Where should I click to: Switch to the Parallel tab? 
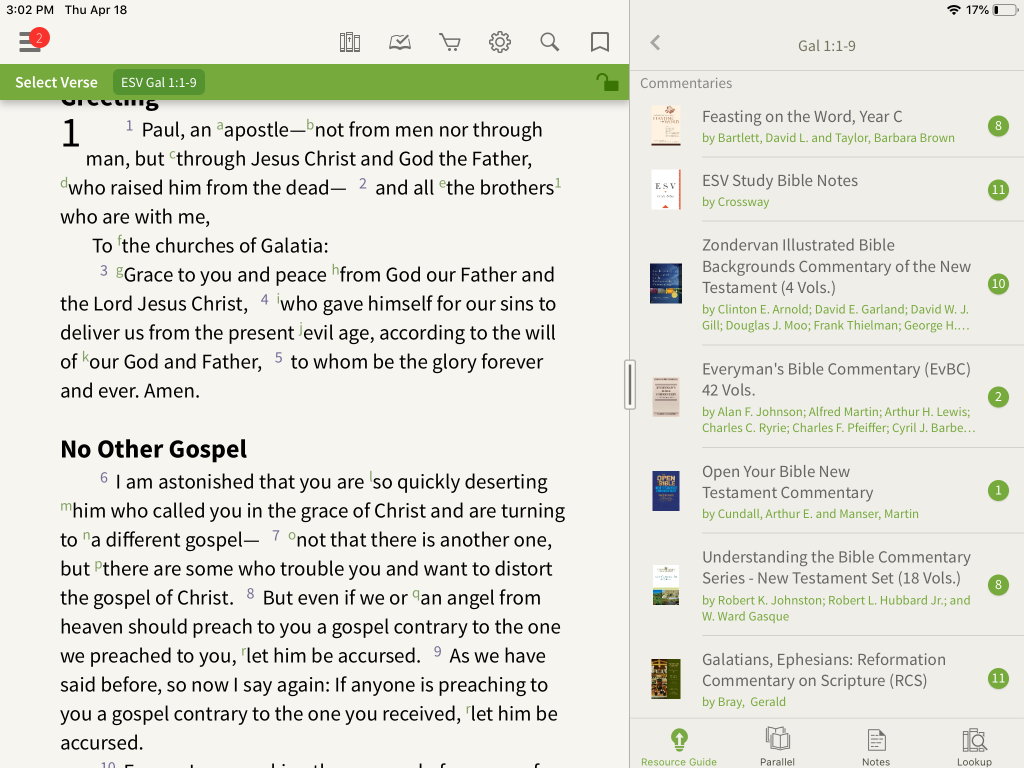point(777,747)
